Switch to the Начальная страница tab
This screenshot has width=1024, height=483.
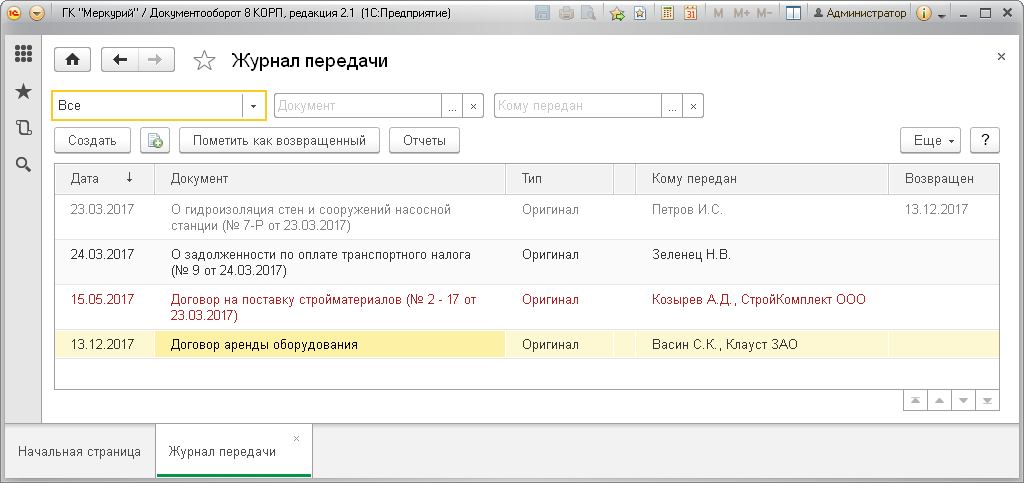coord(79,452)
